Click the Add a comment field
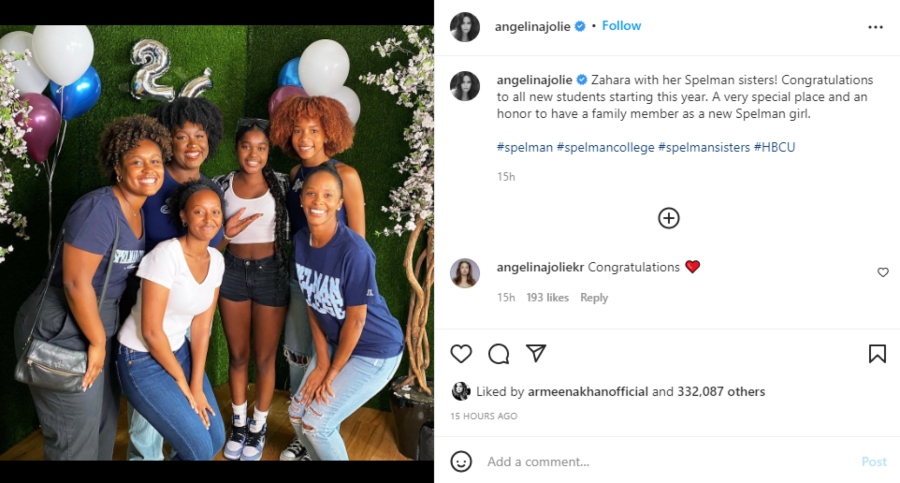 [660, 462]
